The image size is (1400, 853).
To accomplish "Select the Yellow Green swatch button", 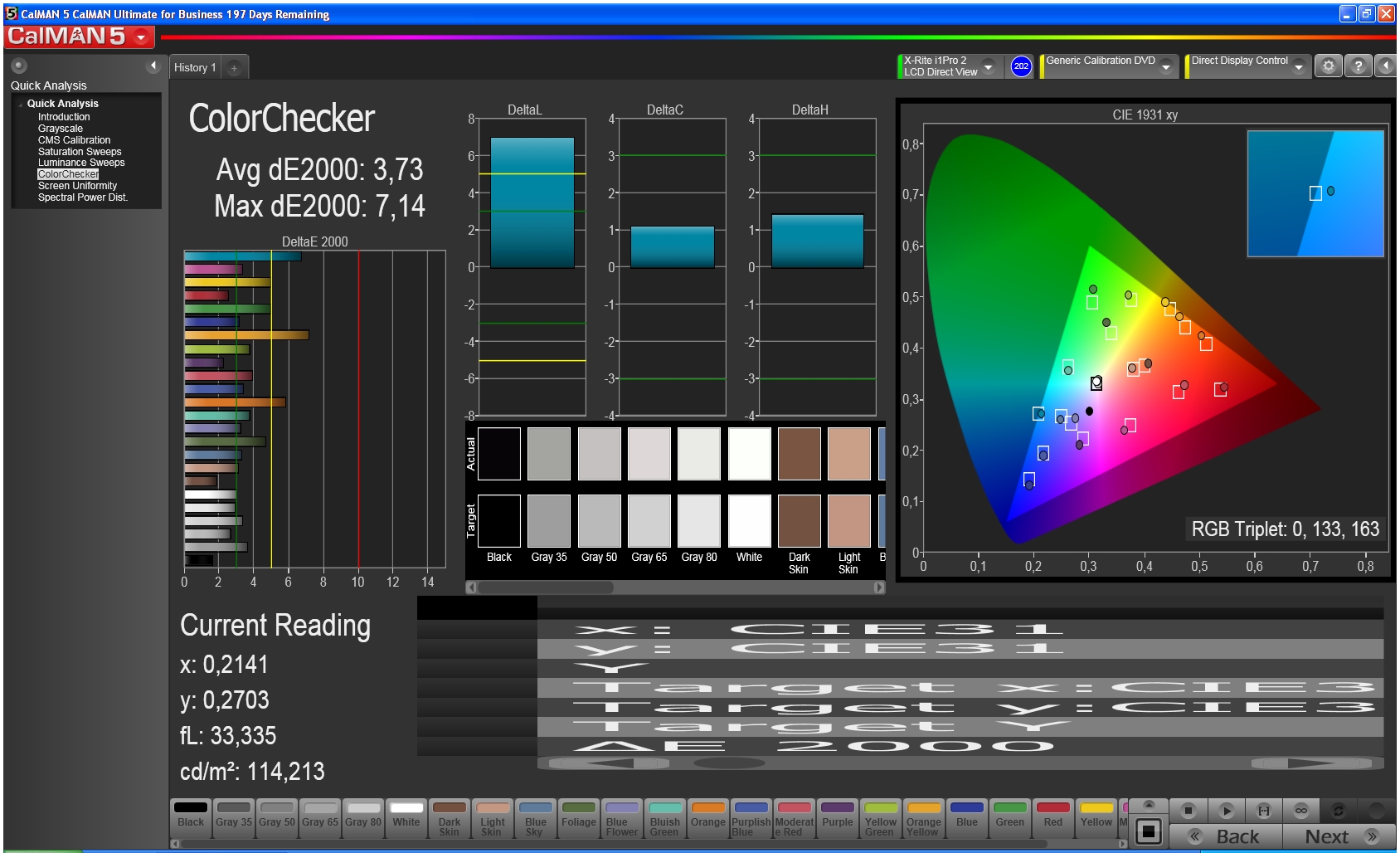I will [881, 819].
